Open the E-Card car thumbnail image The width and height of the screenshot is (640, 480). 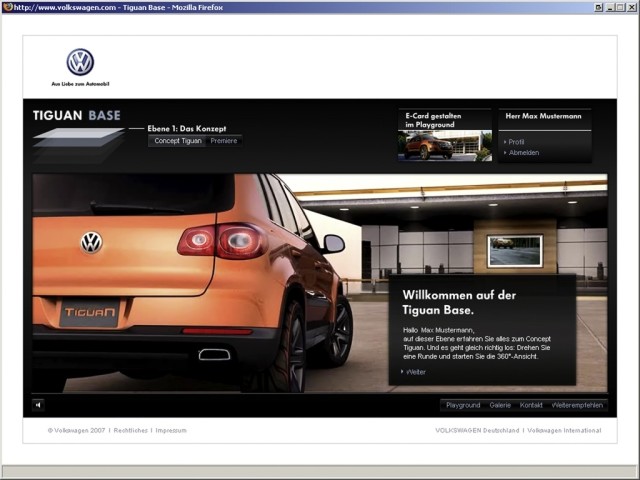[445, 146]
